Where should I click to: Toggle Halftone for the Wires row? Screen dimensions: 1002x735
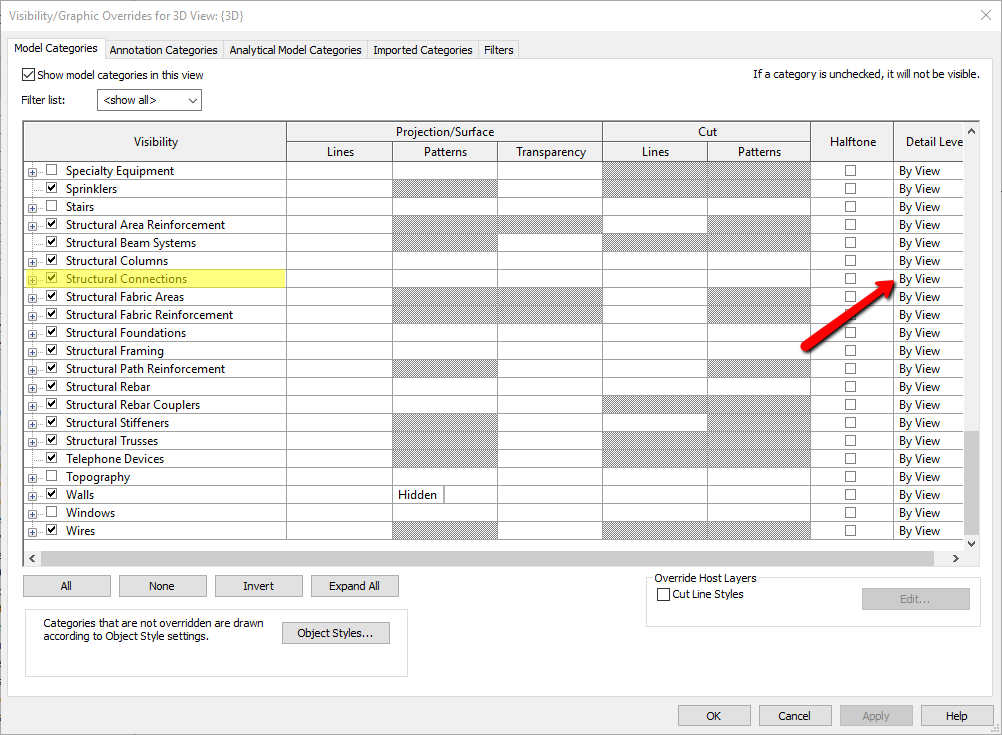(x=850, y=530)
